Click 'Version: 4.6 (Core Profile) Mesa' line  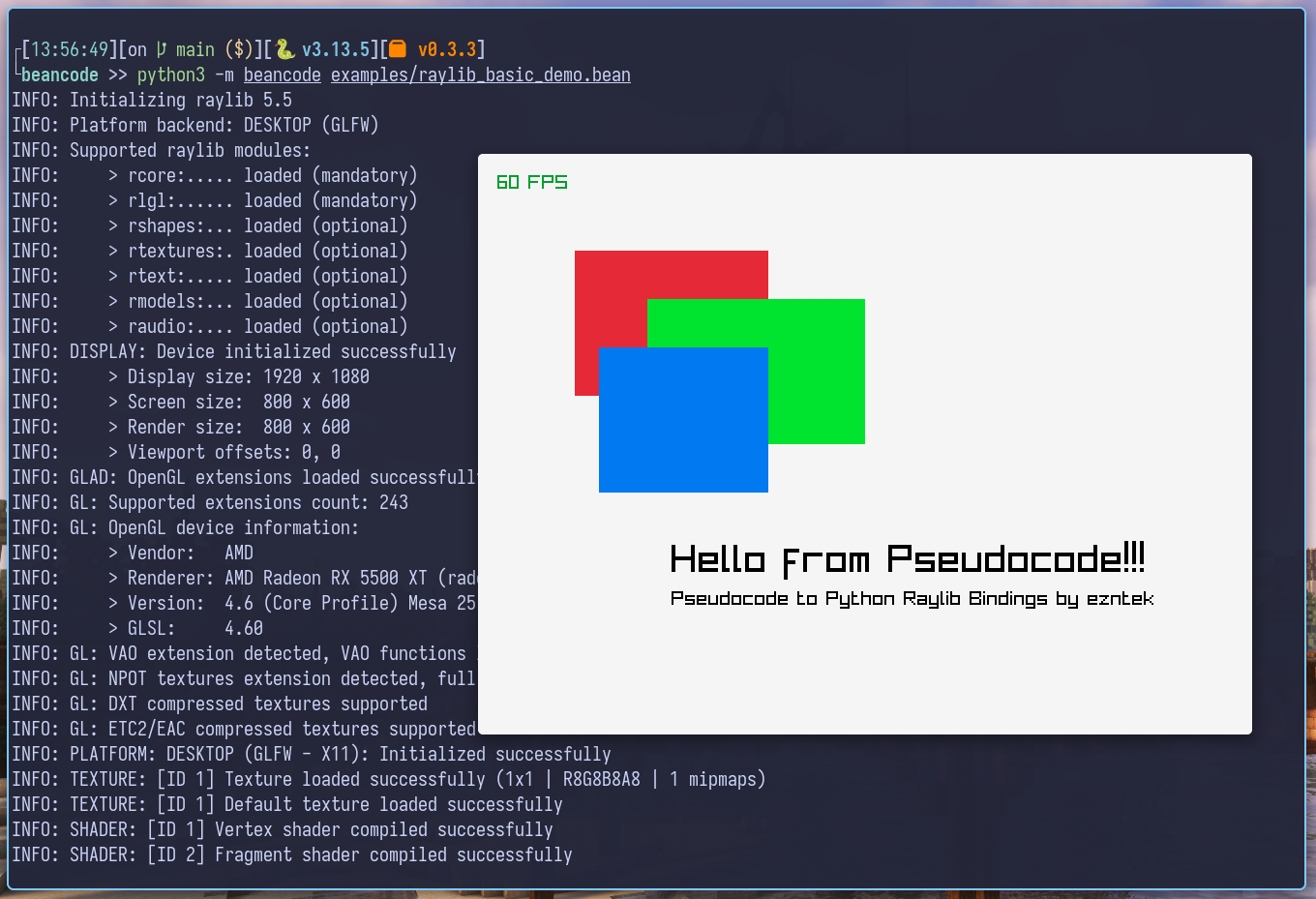245,603
